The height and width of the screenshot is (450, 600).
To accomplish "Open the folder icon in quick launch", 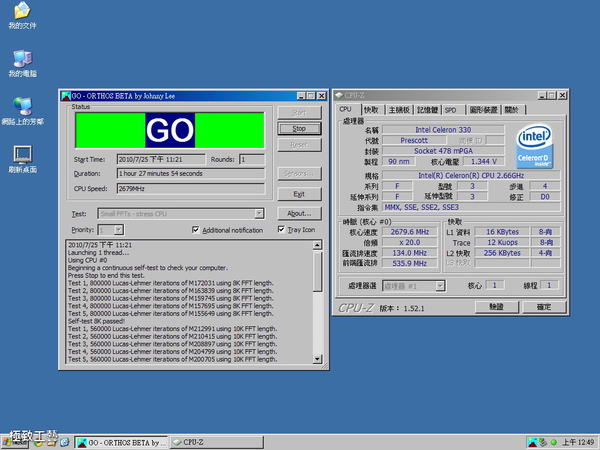I will (x=52, y=443).
